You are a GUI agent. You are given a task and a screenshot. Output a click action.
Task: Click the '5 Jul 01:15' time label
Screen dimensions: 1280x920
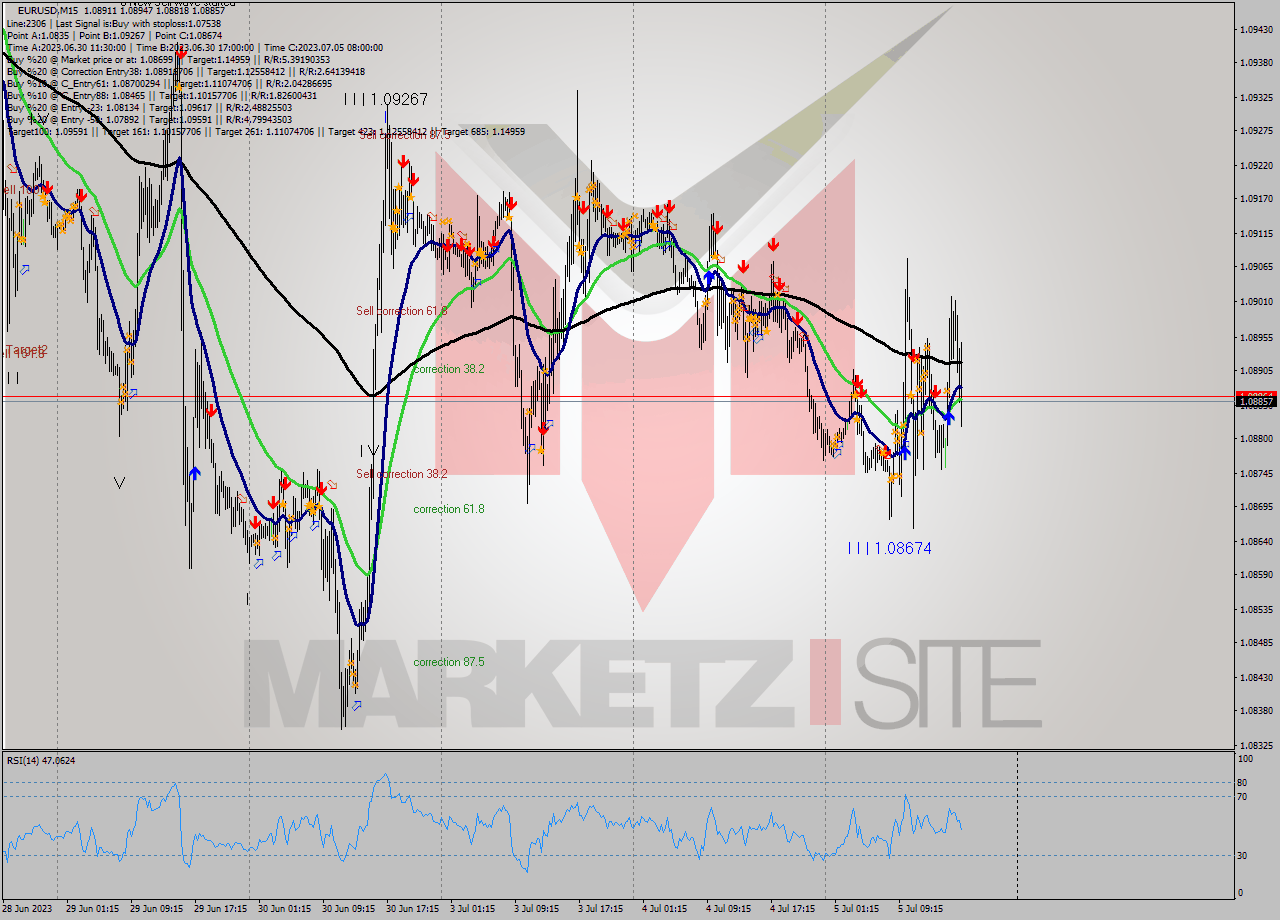858,909
